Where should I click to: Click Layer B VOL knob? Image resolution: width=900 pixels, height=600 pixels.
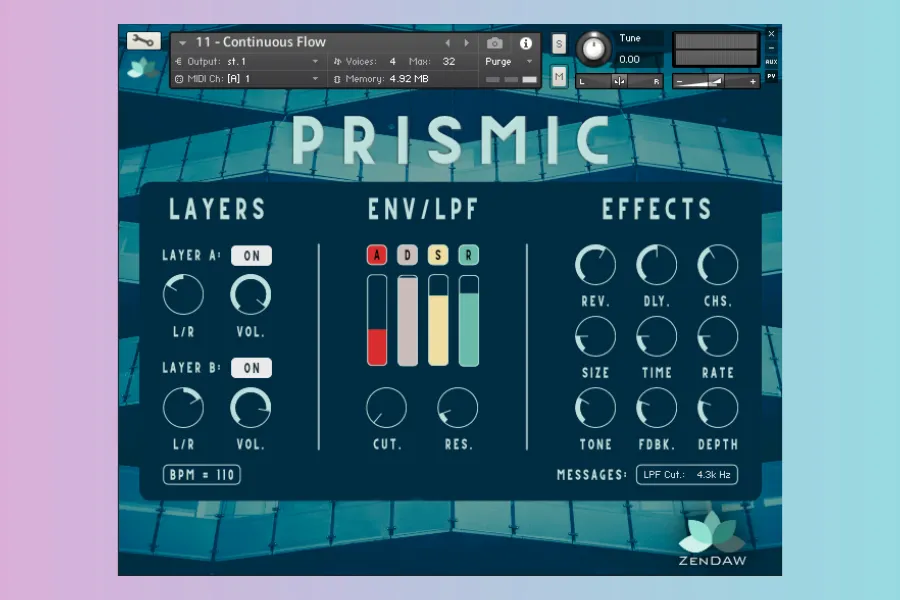tap(251, 407)
